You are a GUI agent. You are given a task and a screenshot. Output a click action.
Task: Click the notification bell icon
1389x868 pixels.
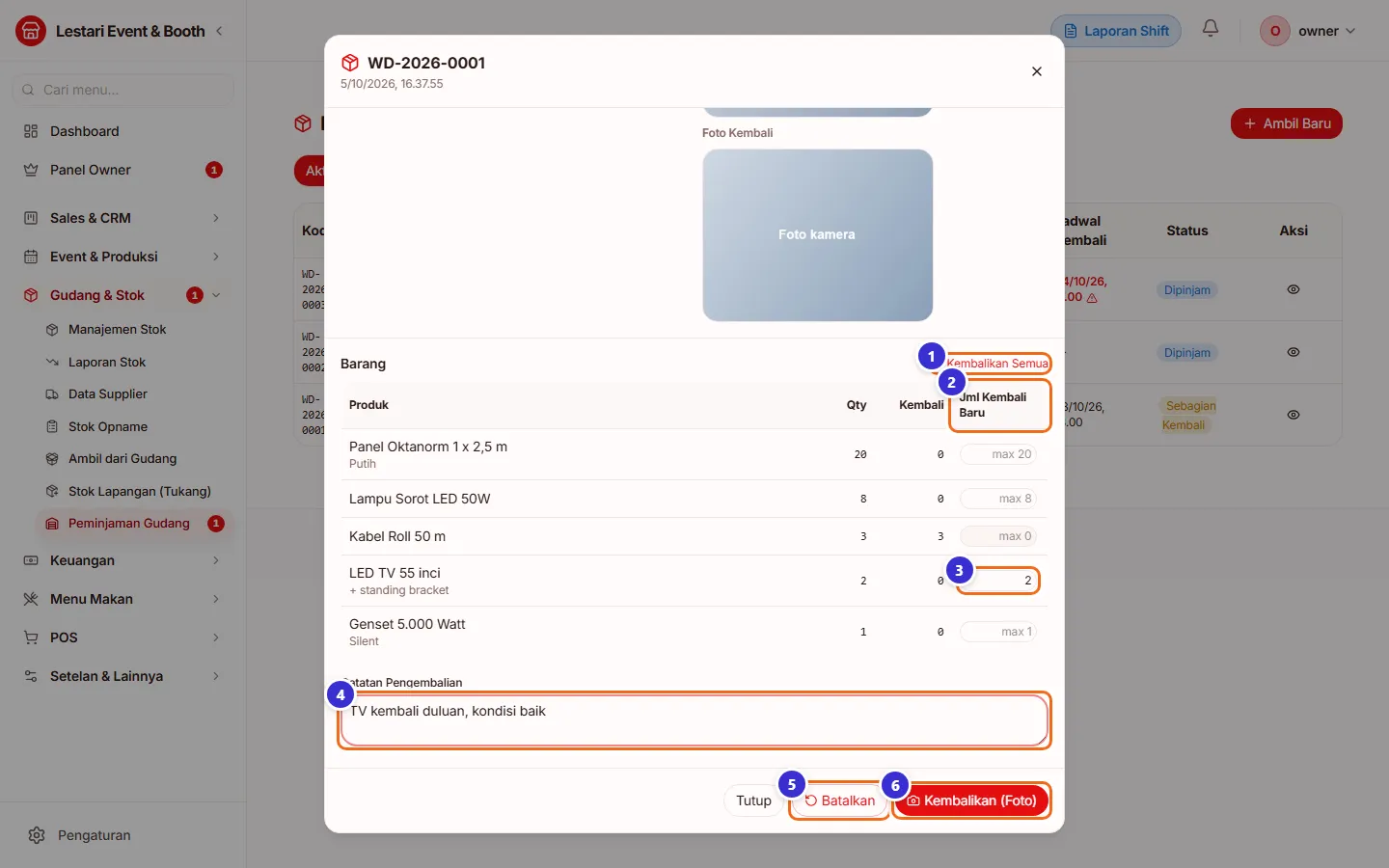1211,29
